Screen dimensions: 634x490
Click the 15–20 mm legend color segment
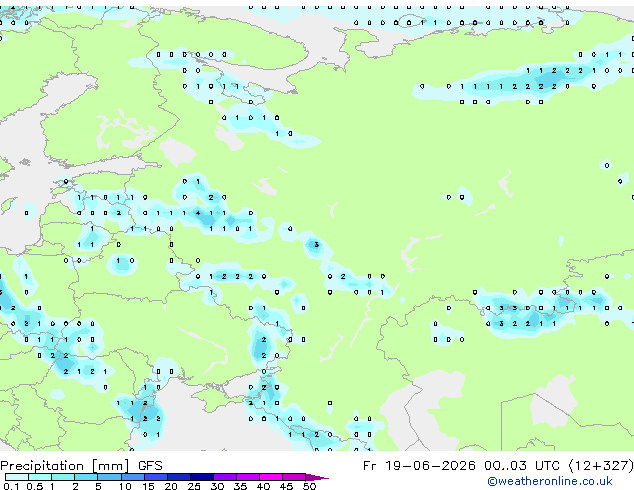click(x=156, y=477)
